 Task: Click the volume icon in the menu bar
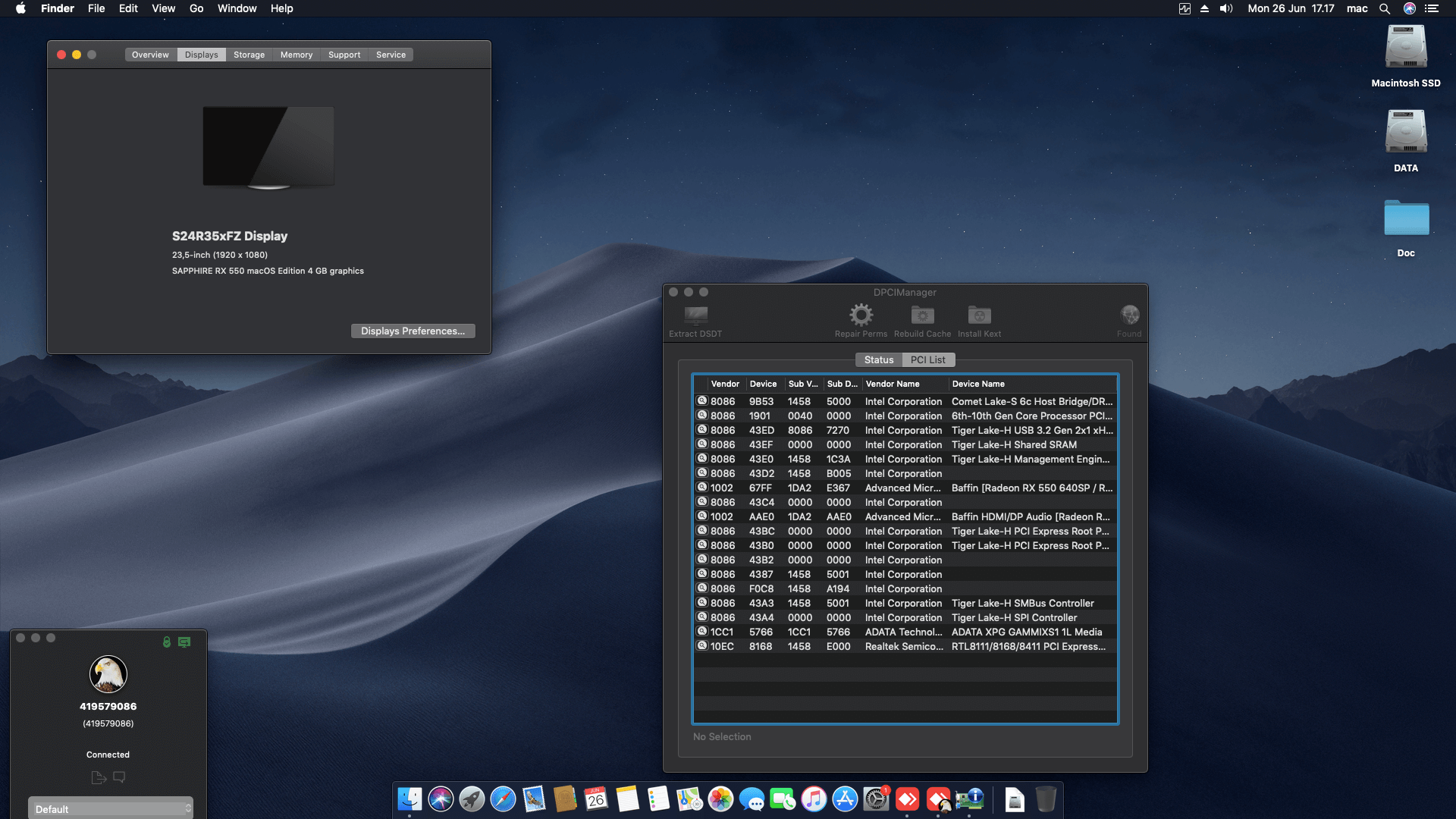pyautogui.click(x=1226, y=8)
